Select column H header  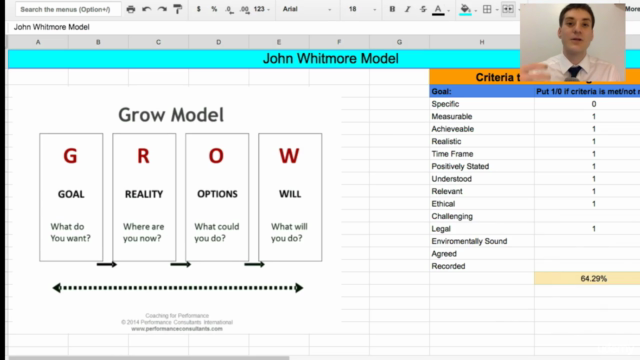pos(482,42)
